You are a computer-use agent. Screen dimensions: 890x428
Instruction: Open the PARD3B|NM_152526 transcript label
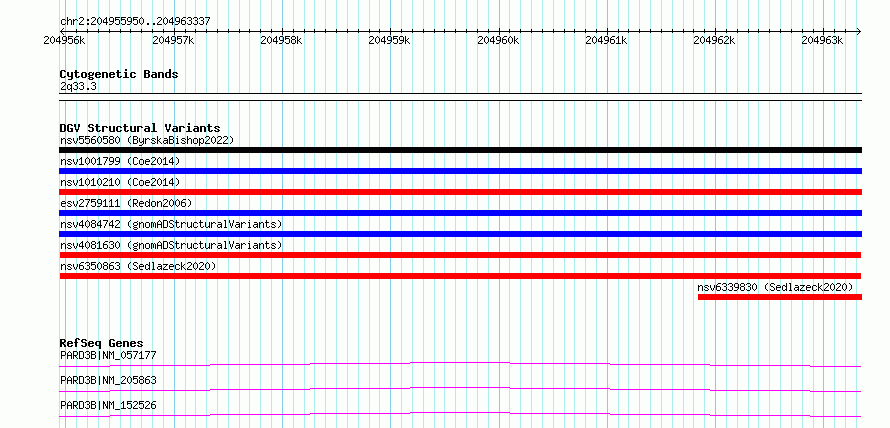click(x=108, y=405)
